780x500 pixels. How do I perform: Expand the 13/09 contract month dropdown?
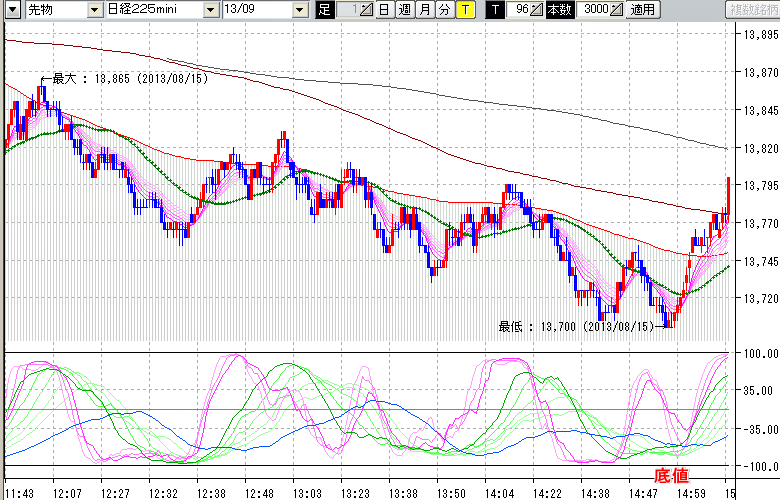(x=300, y=9)
